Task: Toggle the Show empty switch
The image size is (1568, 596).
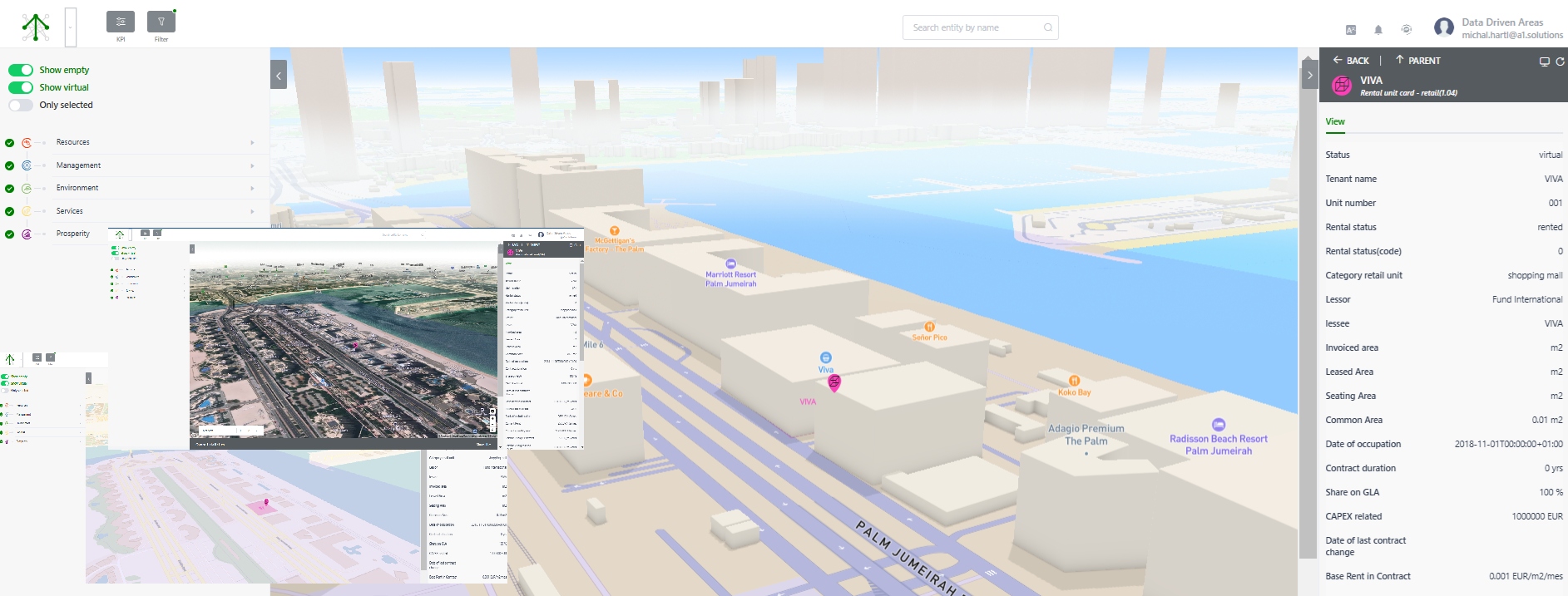Action: 21,70
